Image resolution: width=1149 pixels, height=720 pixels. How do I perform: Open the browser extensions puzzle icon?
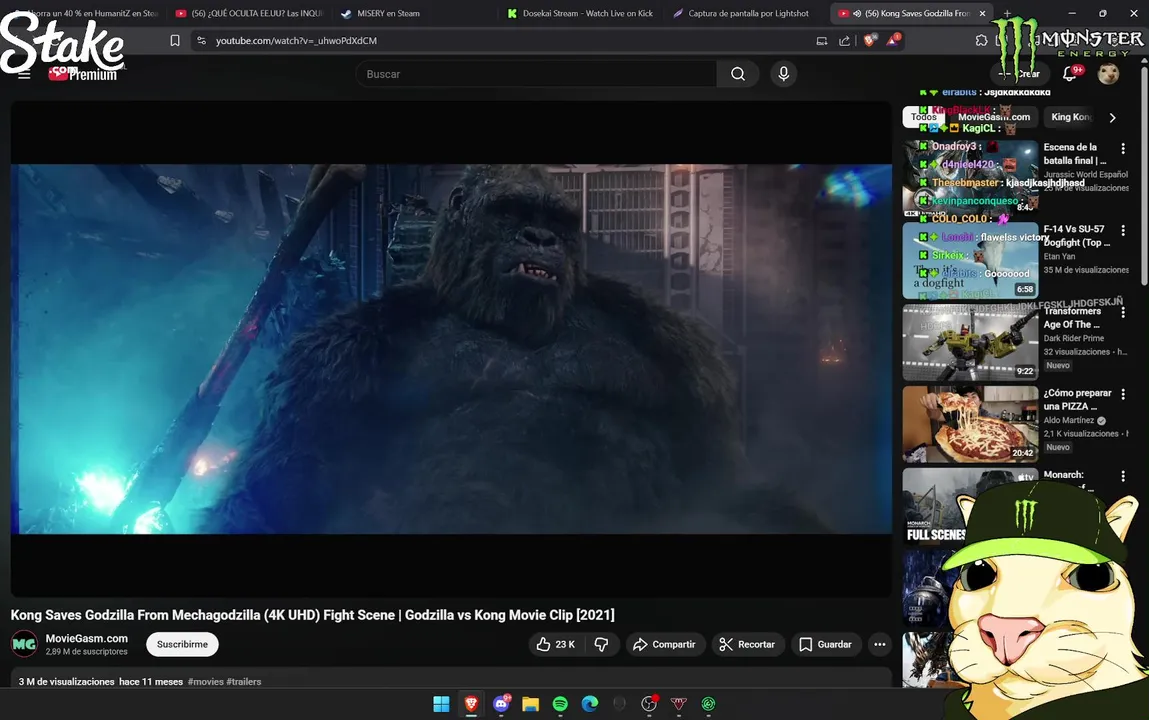(x=981, y=41)
